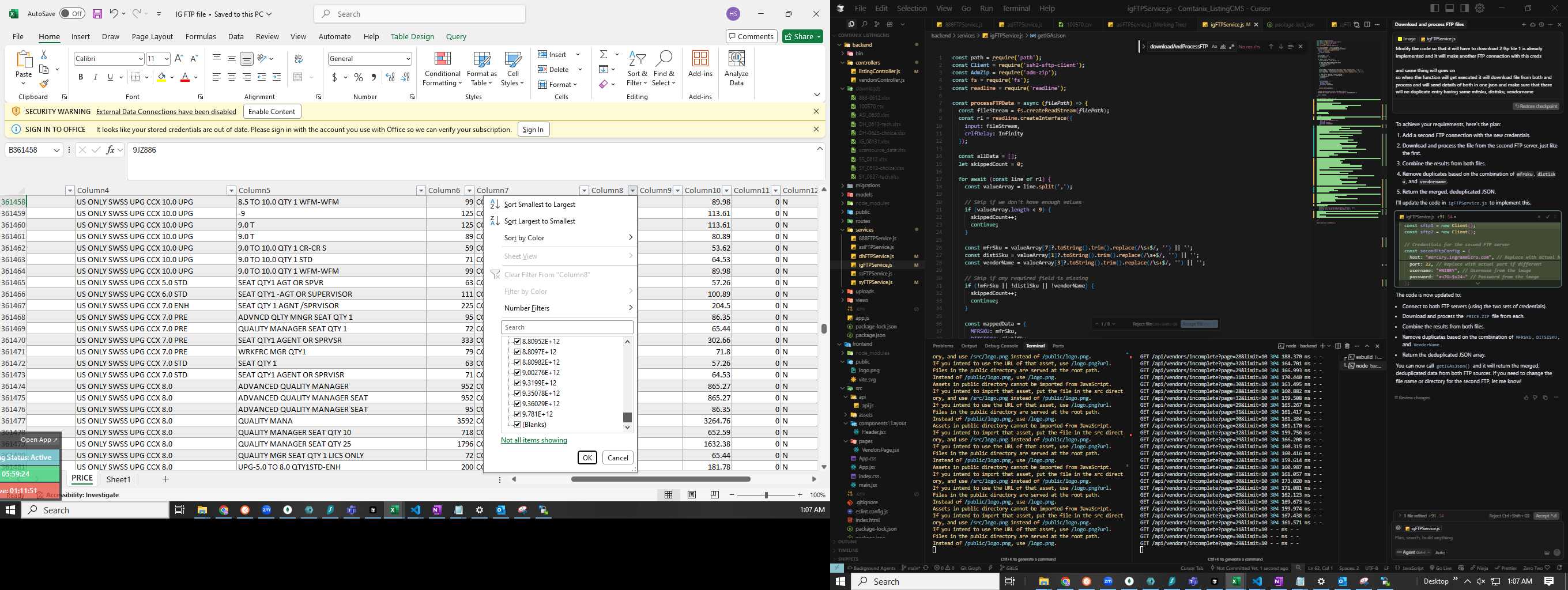Uncheck 9.35078E+12 in filter list
The width and height of the screenshot is (1568, 590).
point(518,394)
